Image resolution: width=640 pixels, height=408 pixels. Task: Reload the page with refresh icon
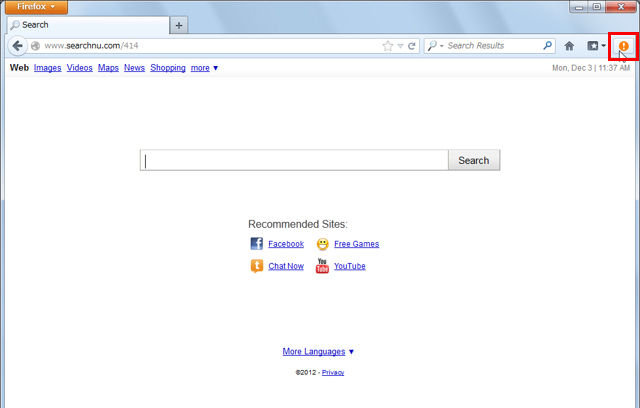[411, 46]
